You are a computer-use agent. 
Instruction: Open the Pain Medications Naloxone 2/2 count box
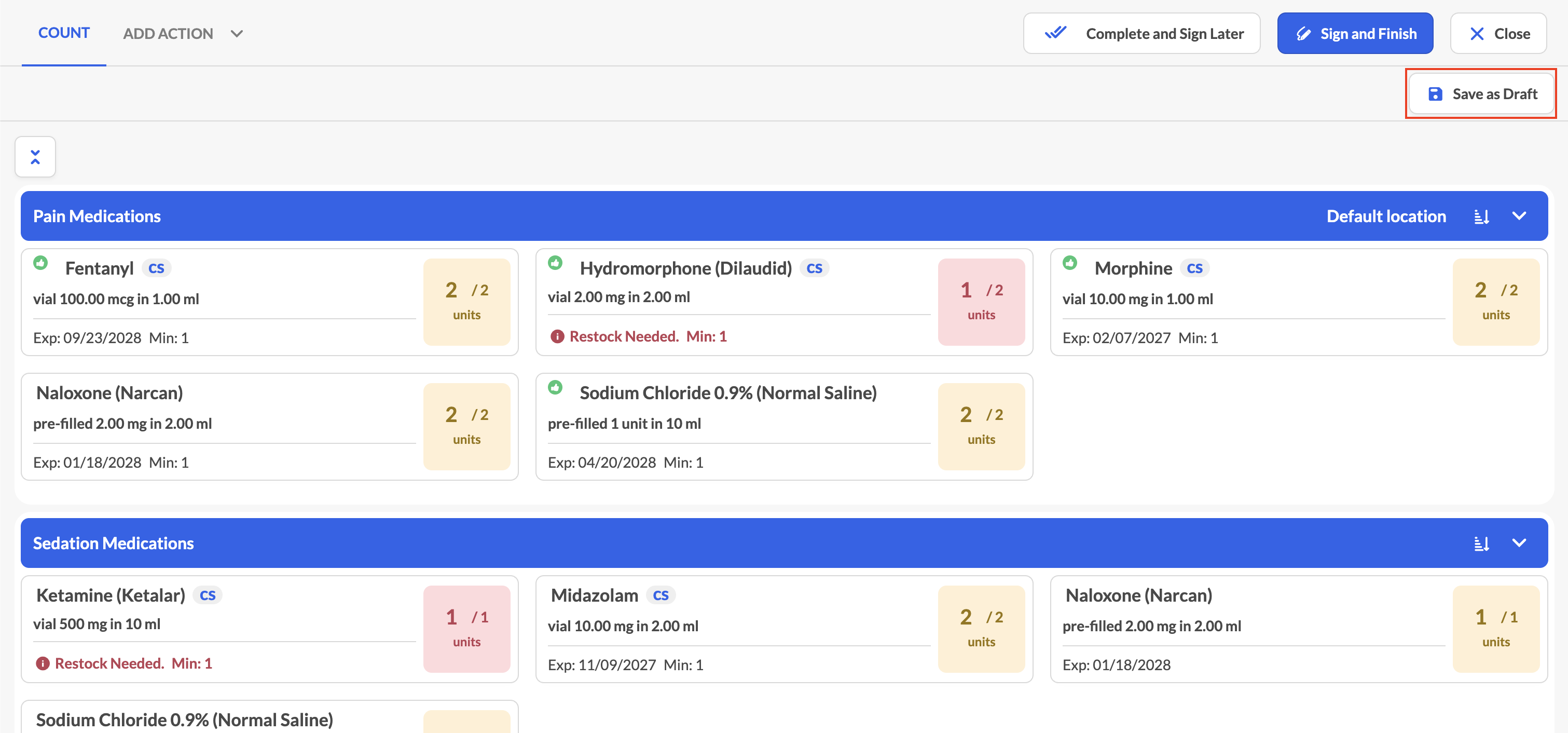click(x=467, y=427)
